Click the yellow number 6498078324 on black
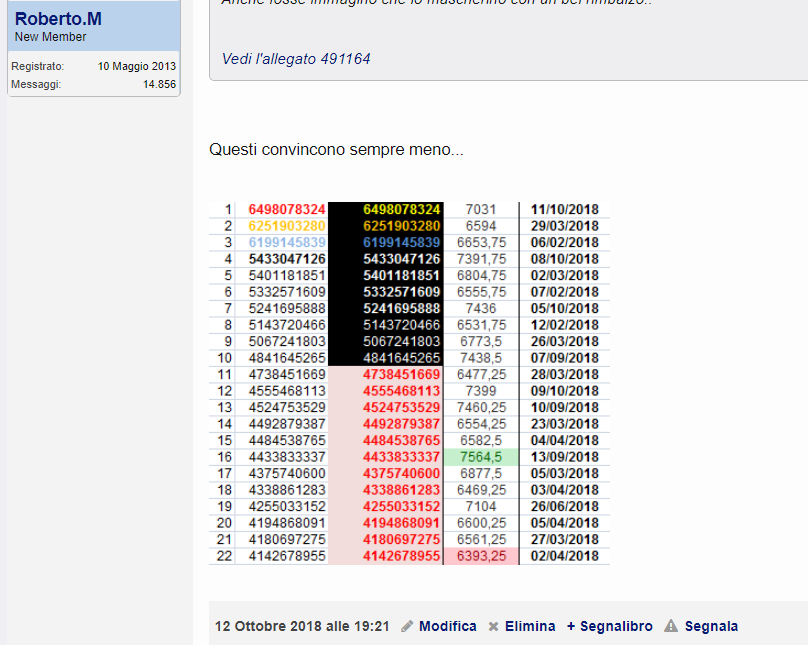The width and height of the screenshot is (808, 645). 402,209
